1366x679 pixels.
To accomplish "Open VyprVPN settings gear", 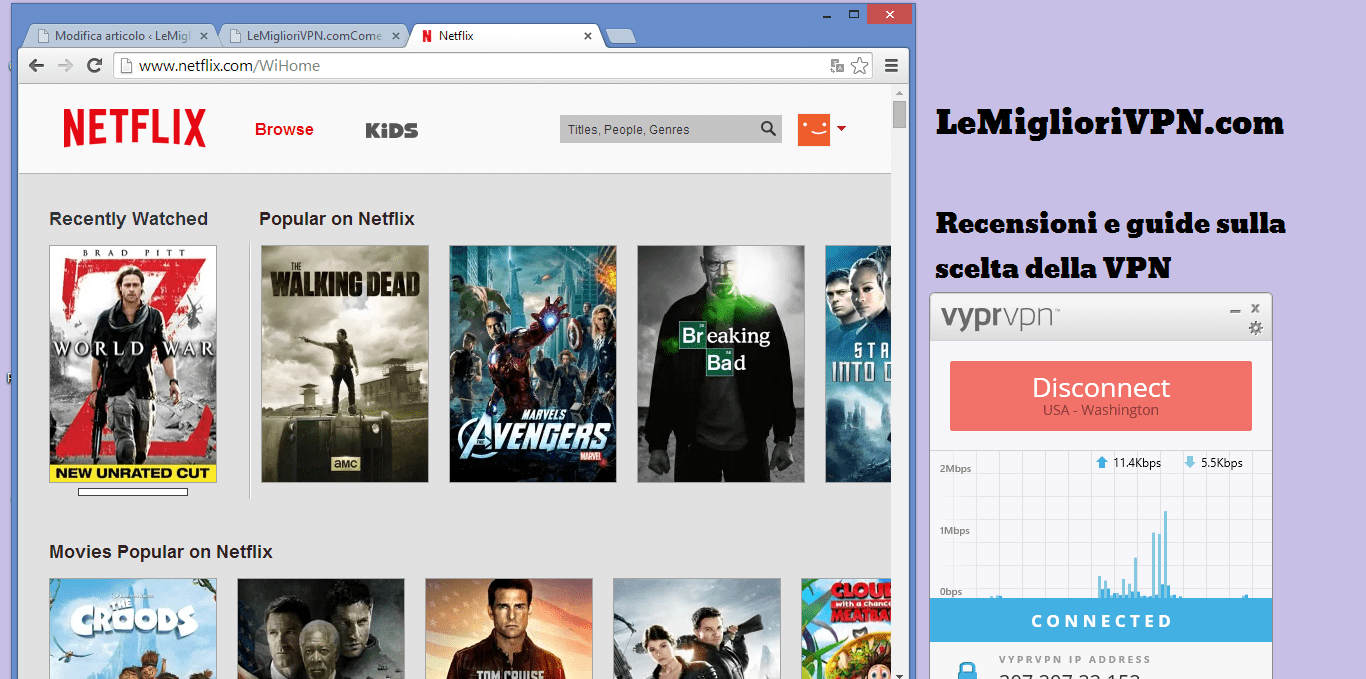I will pos(1256,328).
